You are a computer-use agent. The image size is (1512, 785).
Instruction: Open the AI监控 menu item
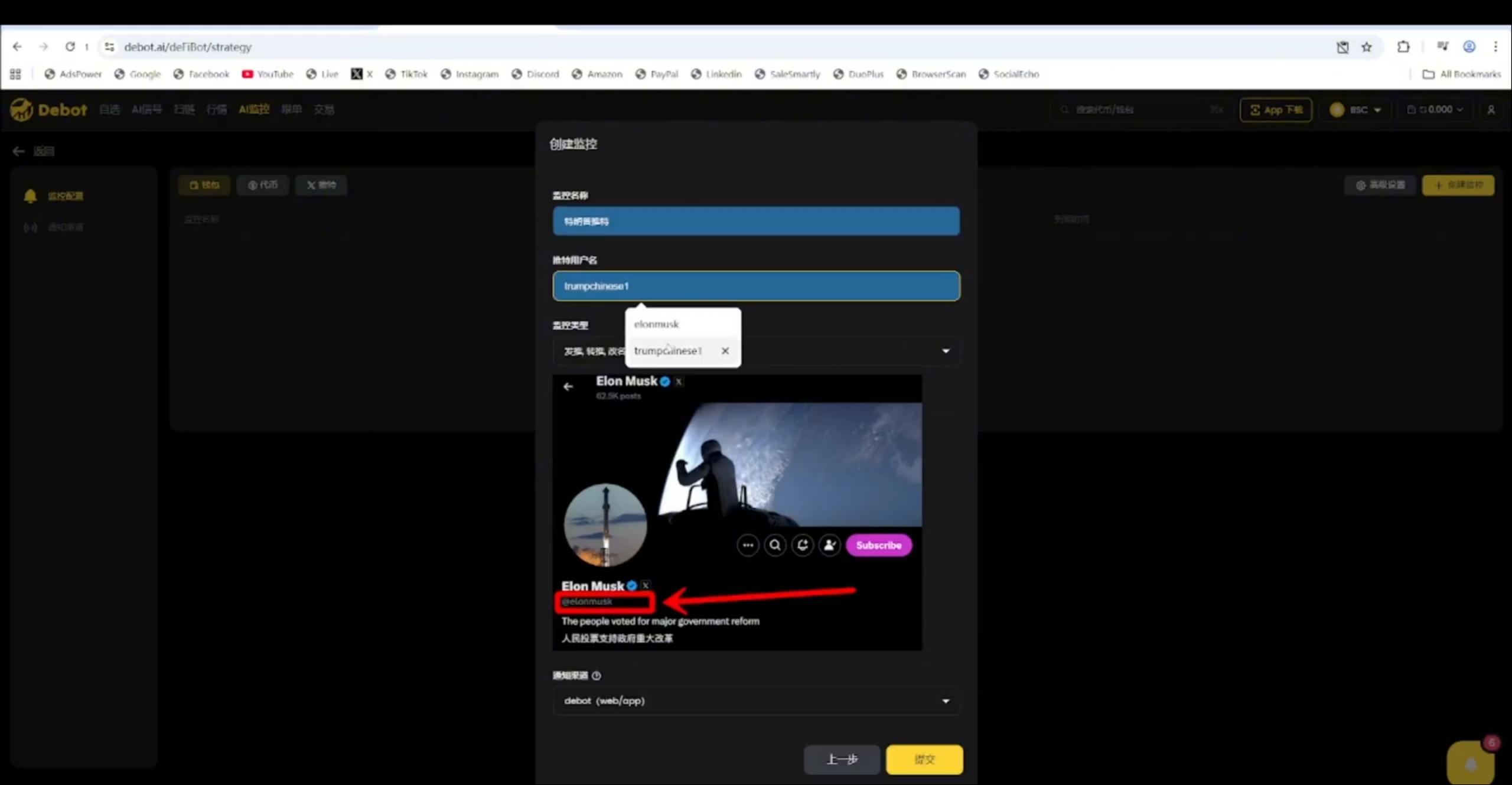(254, 109)
